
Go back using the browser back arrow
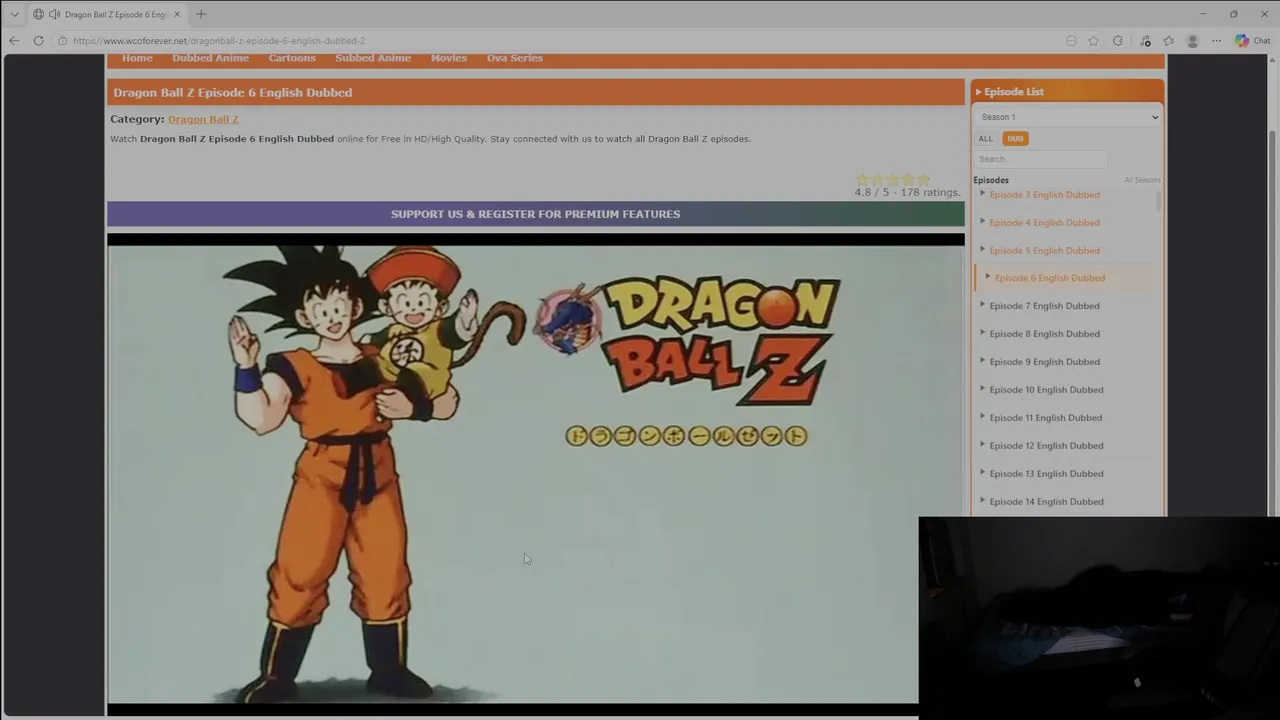[14, 41]
